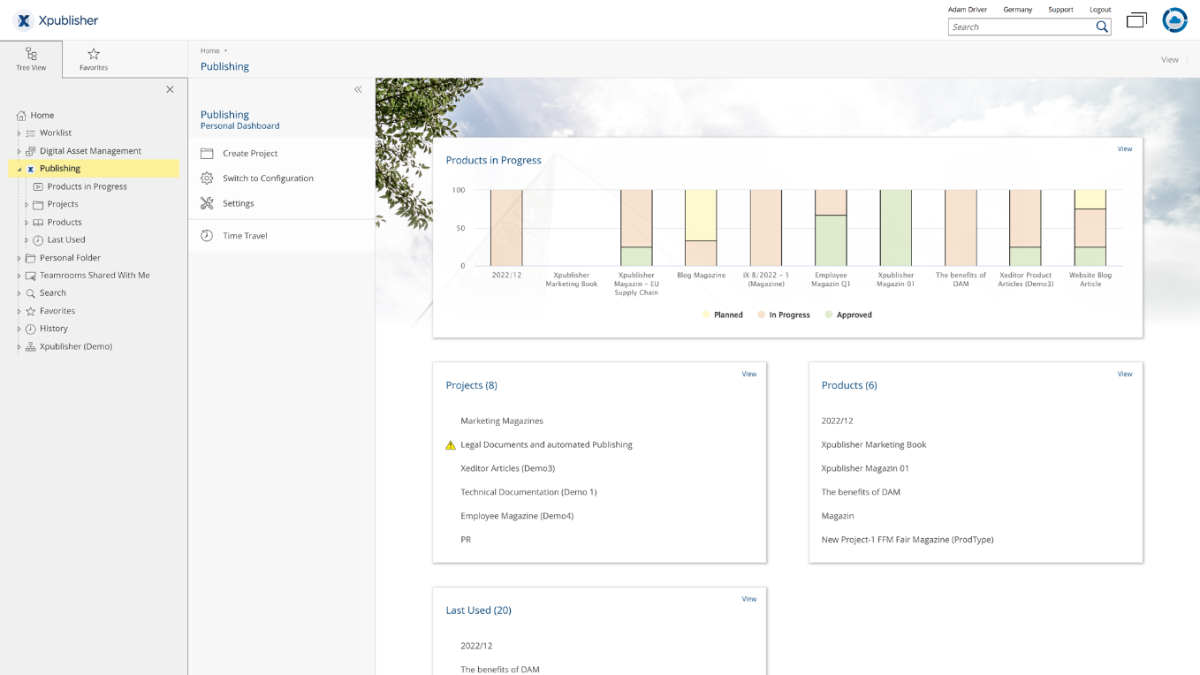Click the X icon beside Publishing in the tree
The height and width of the screenshot is (675, 1200).
click(x=31, y=169)
